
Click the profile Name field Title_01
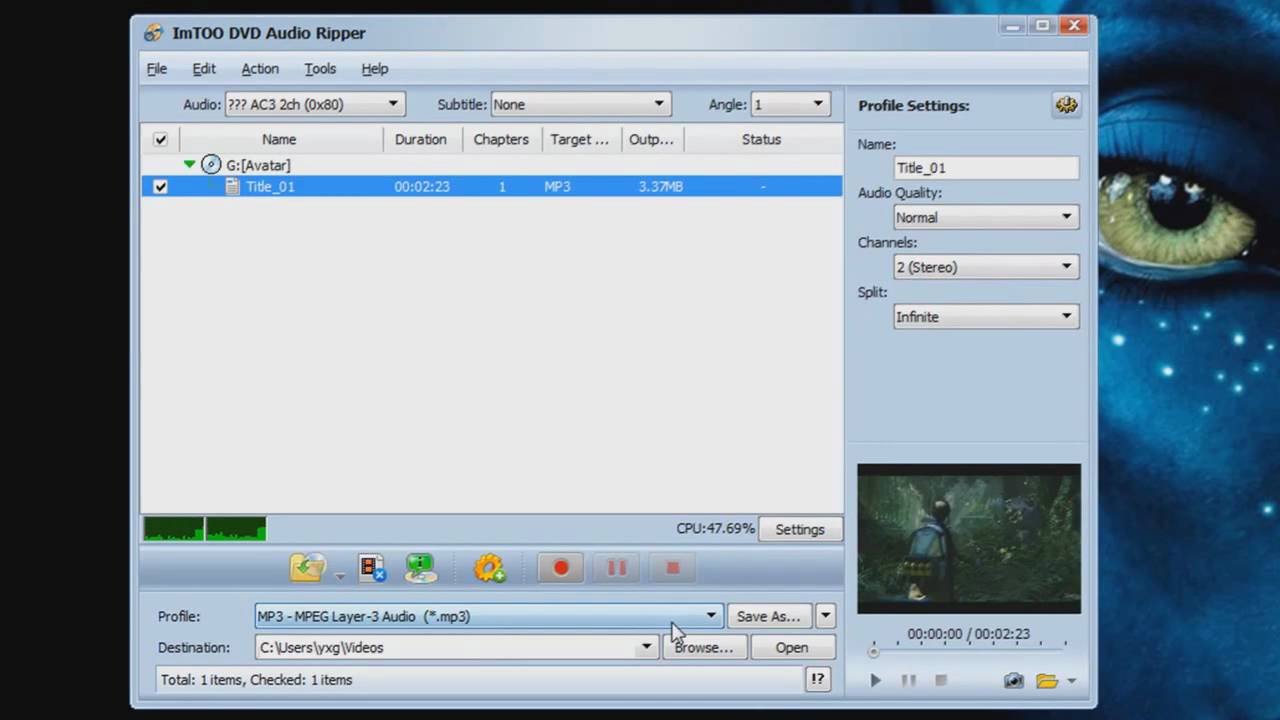click(986, 168)
